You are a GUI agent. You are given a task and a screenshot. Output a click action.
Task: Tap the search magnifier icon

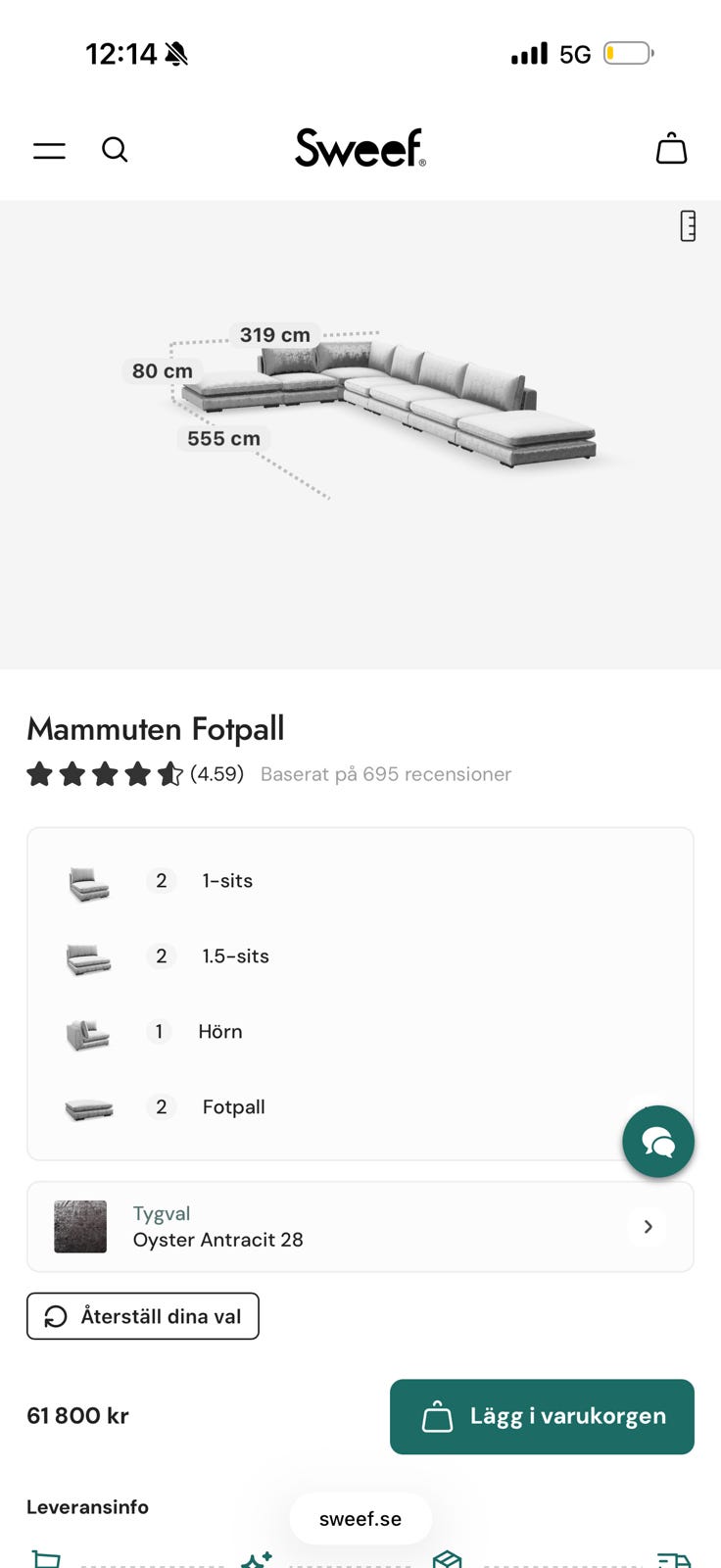[x=115, y=149]
